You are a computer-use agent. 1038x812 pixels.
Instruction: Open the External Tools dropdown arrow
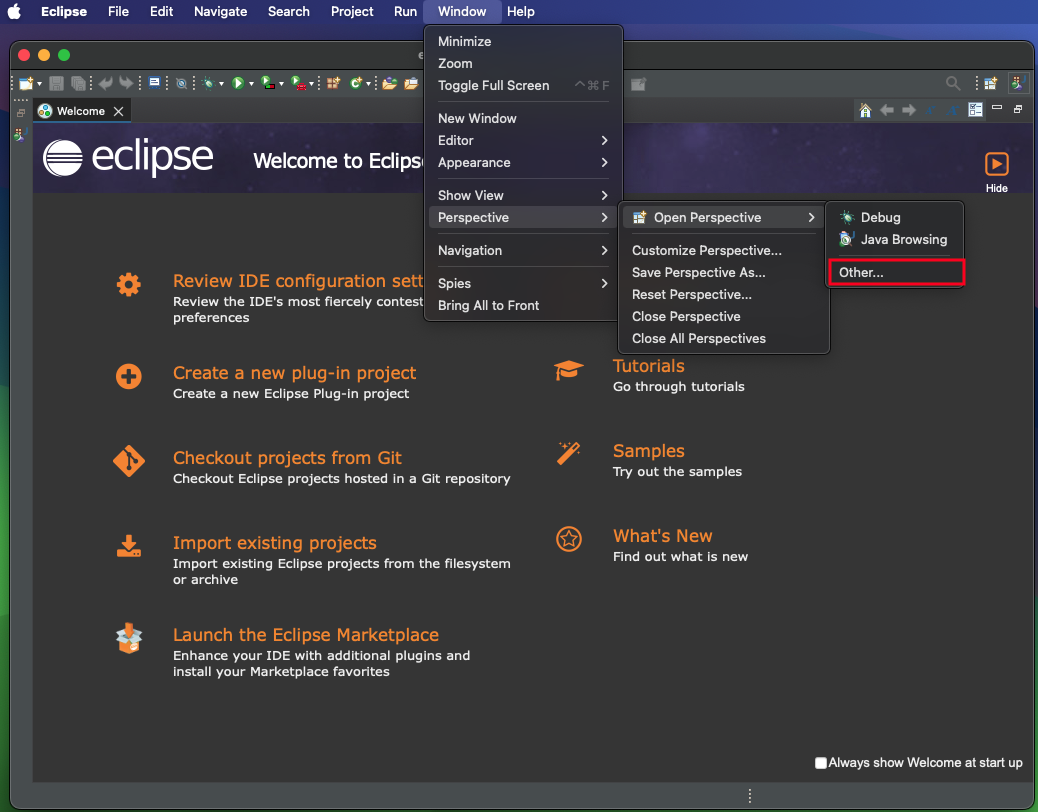pyautogui.click(x=311, y=84)
